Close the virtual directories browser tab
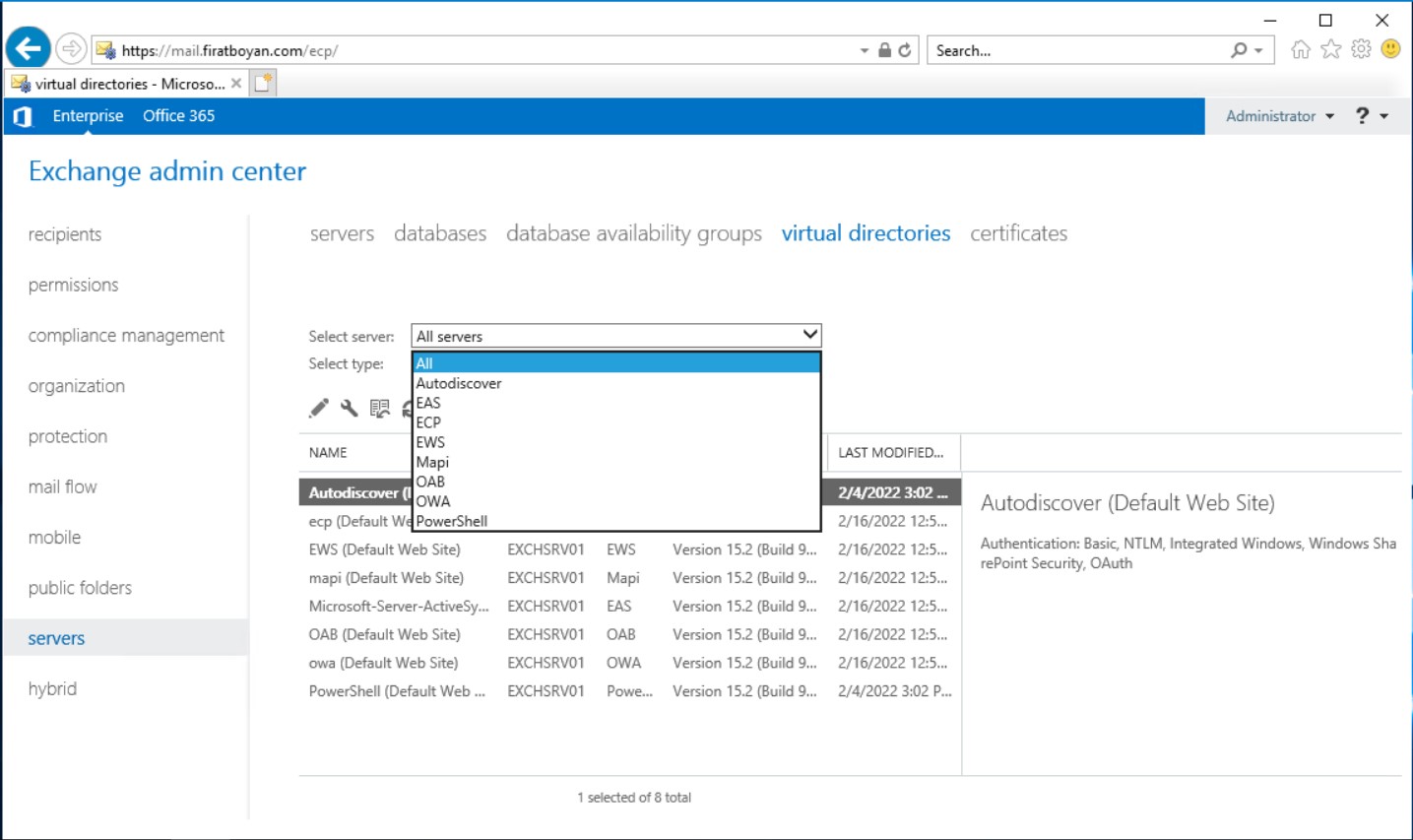Image resolution: width=1413 pixels, height=840 pixels. (x=236, y=84)
